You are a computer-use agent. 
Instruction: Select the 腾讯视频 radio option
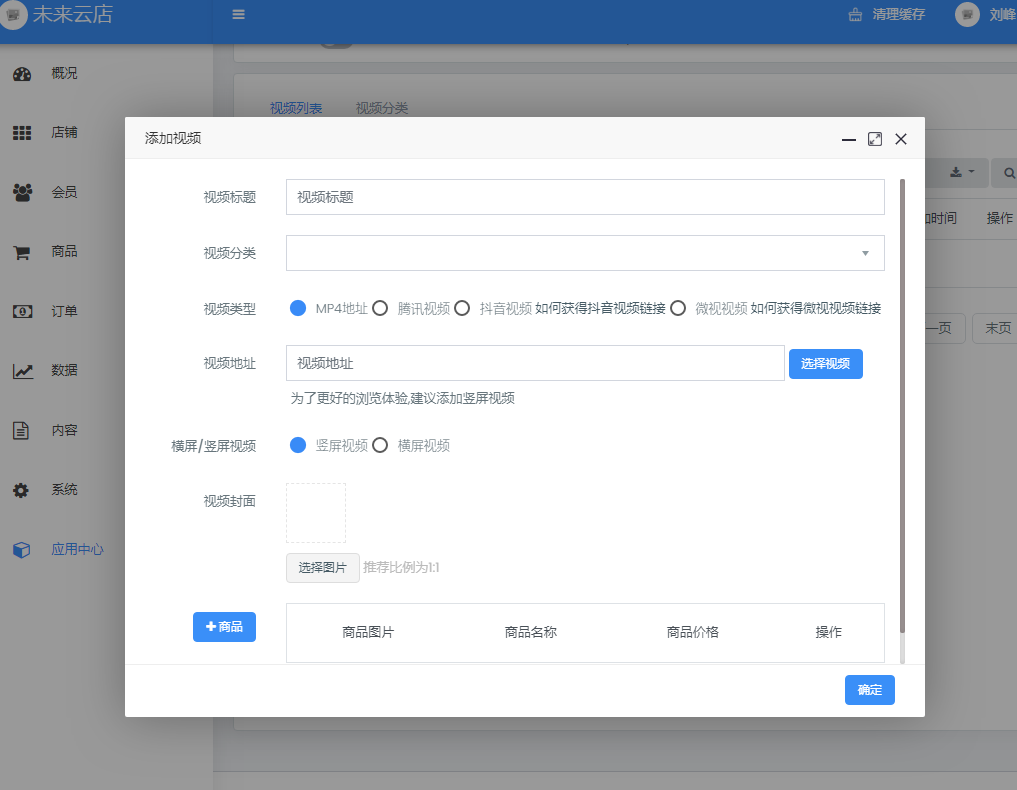[x=380, y=309]
